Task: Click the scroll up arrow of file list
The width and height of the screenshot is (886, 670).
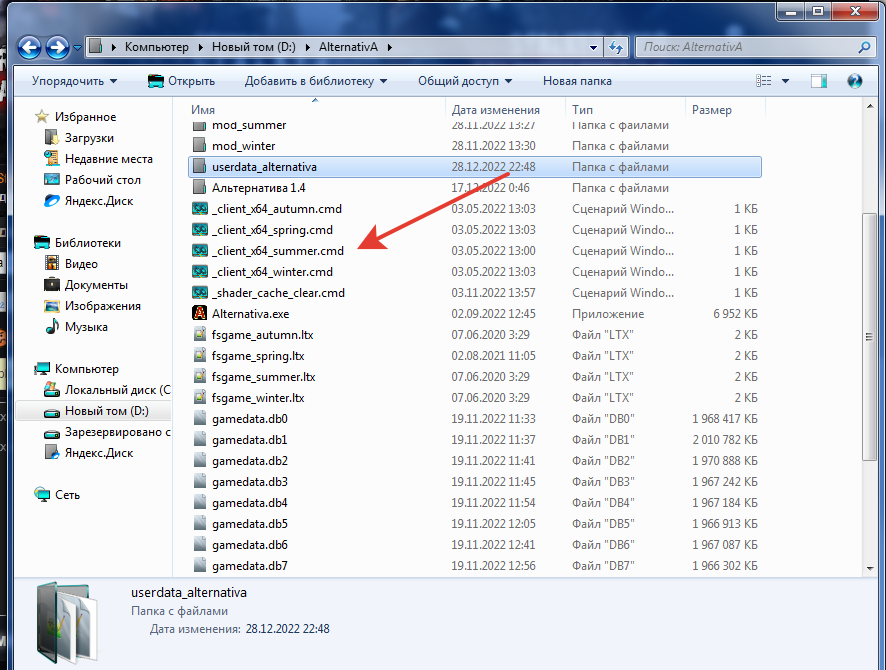Action: [x=869, y=106]
